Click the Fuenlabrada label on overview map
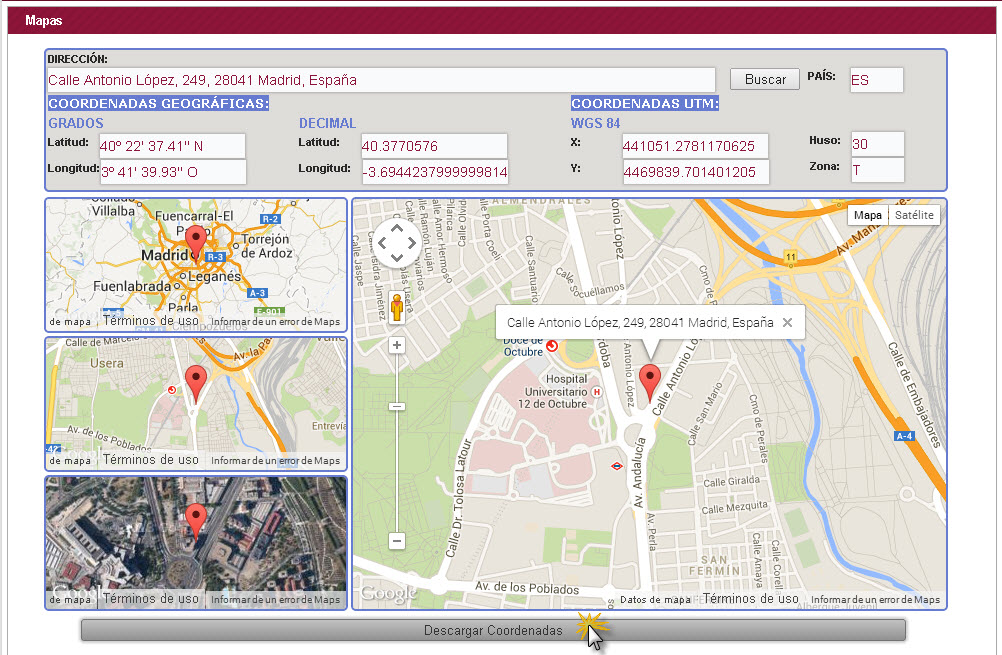Viewport: 1002px width, 655px height. [x=132, y=286]
